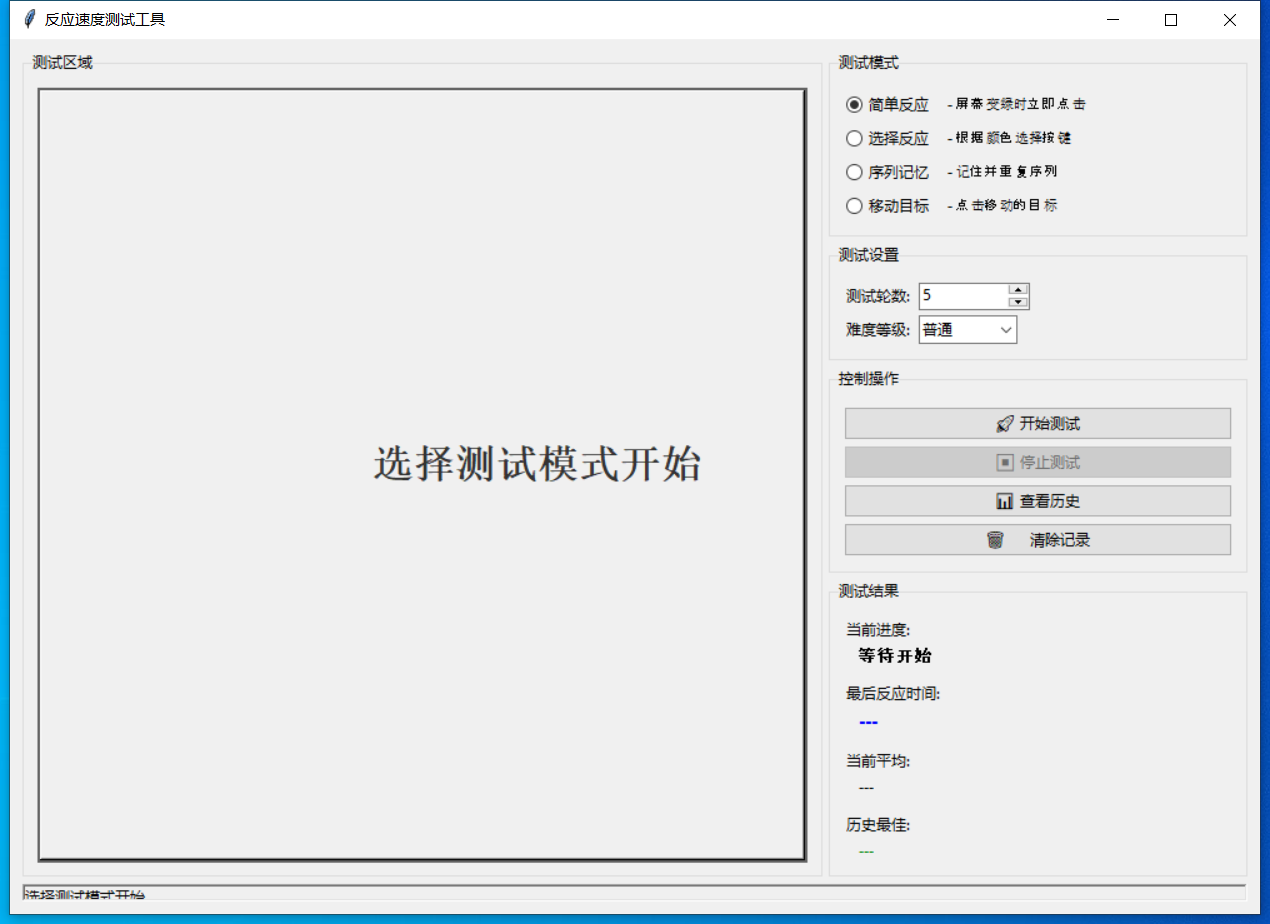Screen dimensions: 1270x924
Task: Click the trash can icon on 清除记录
Action: [995, 540]
